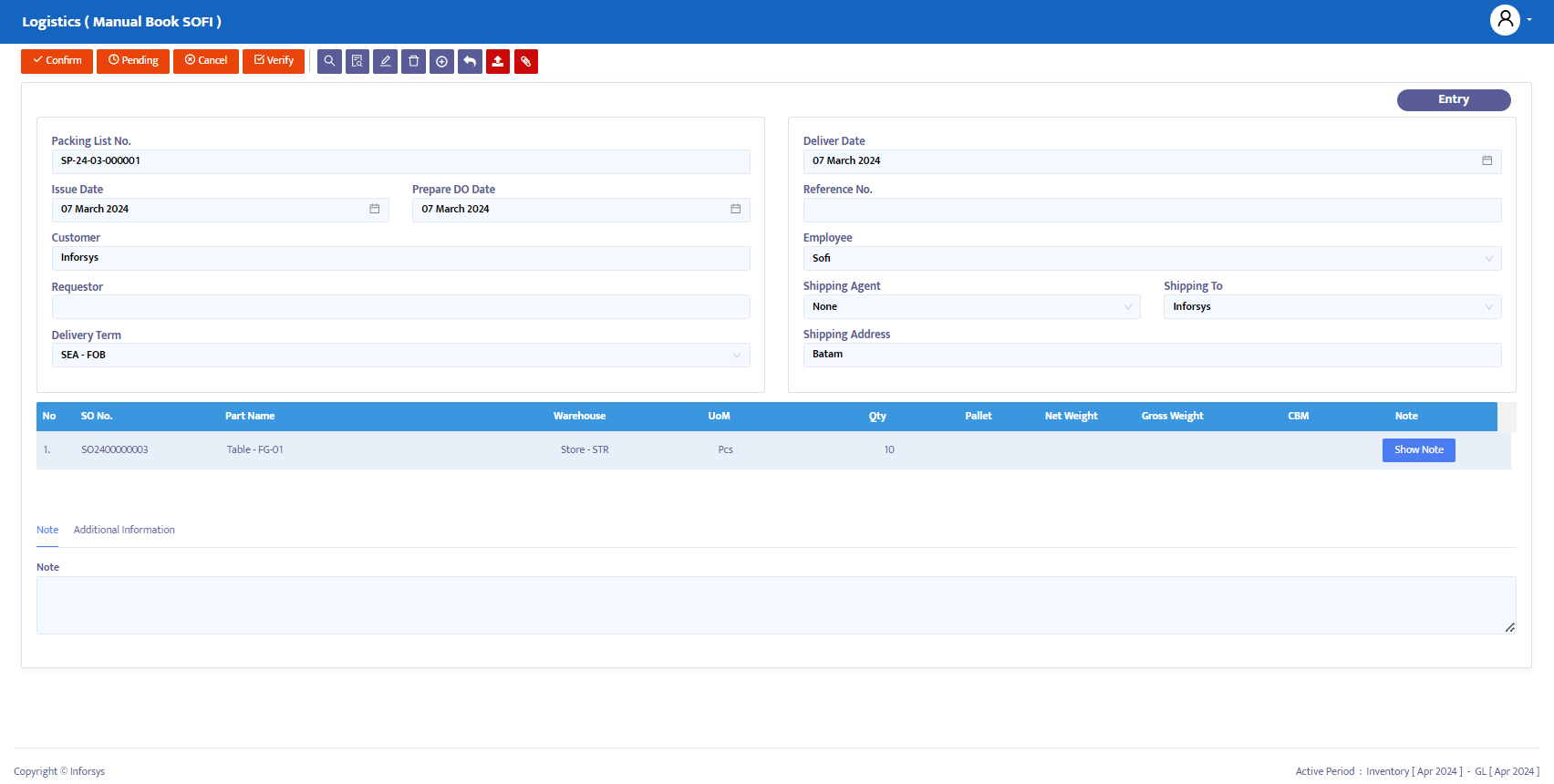Image resolution: width=1554 pixels, height=784 pixels.
Task: Click the GL [Apr 2024] period text
Action: 1507,771
